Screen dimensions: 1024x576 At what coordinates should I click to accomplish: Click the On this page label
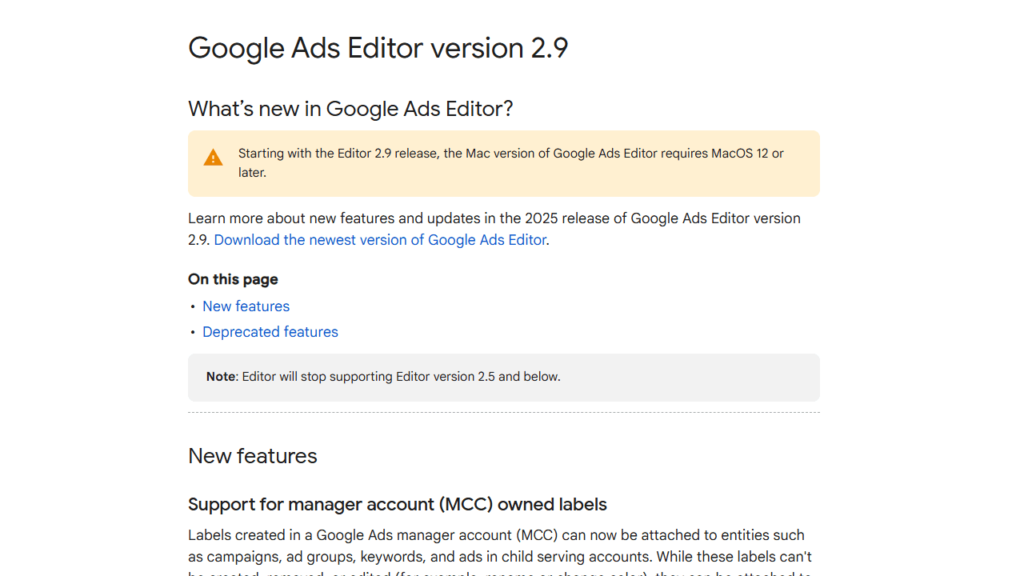(232, 279)
